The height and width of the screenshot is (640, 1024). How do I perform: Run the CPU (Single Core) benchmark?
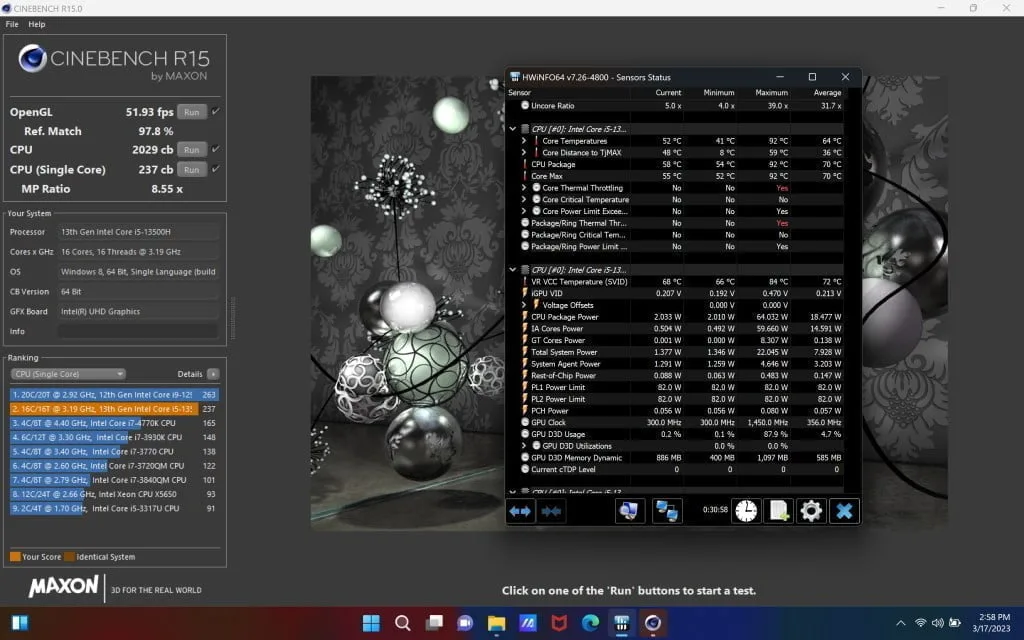point(192,169)
